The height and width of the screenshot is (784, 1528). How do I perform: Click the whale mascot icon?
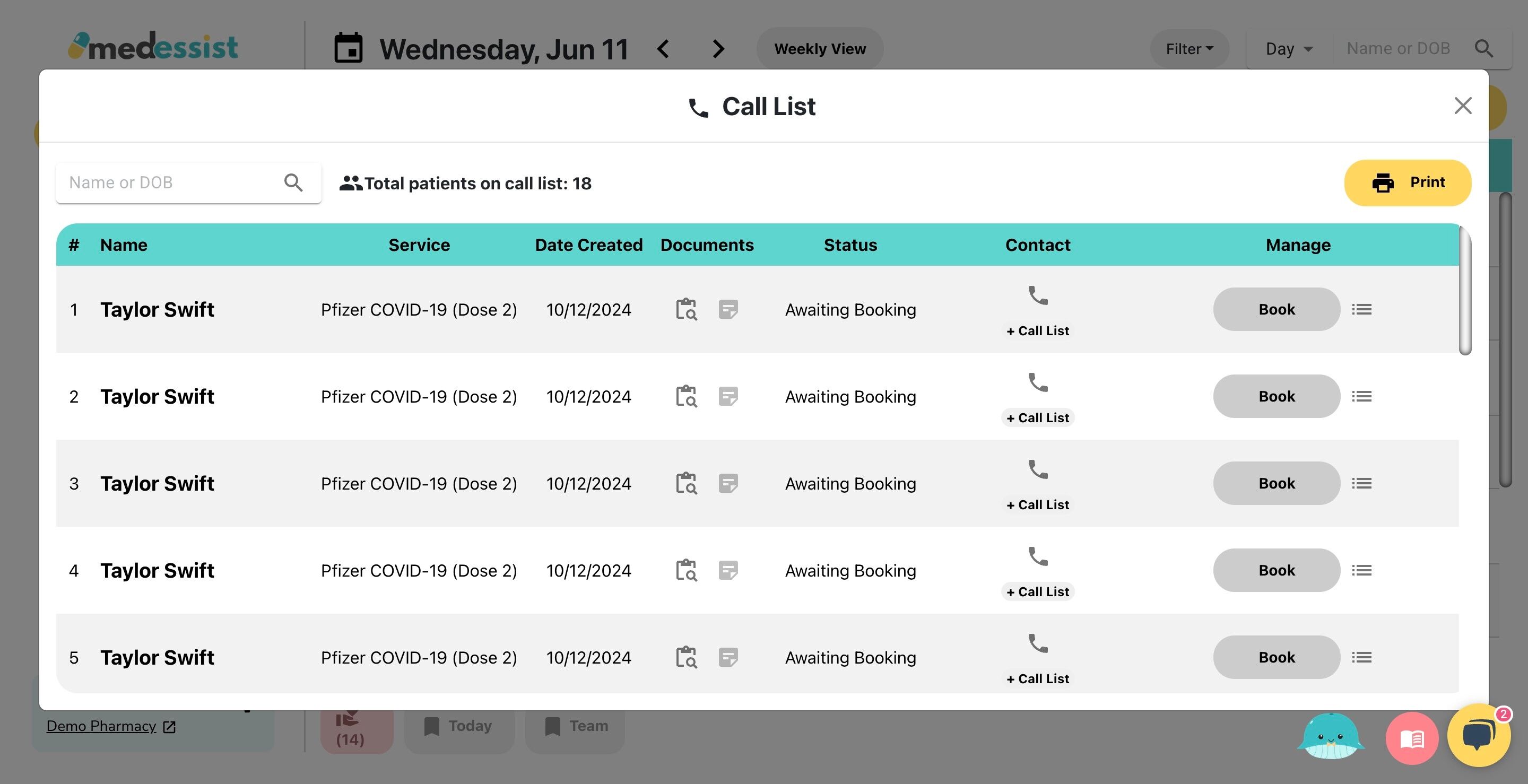pyautogui.click(x=1331, y=737)
